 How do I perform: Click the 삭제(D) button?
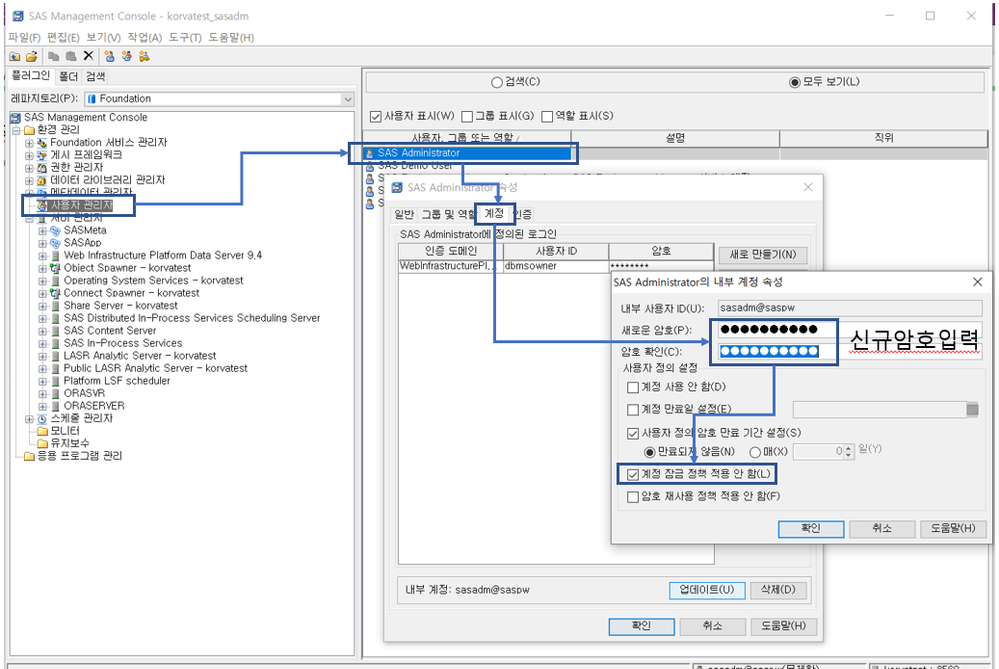point(778,590)
